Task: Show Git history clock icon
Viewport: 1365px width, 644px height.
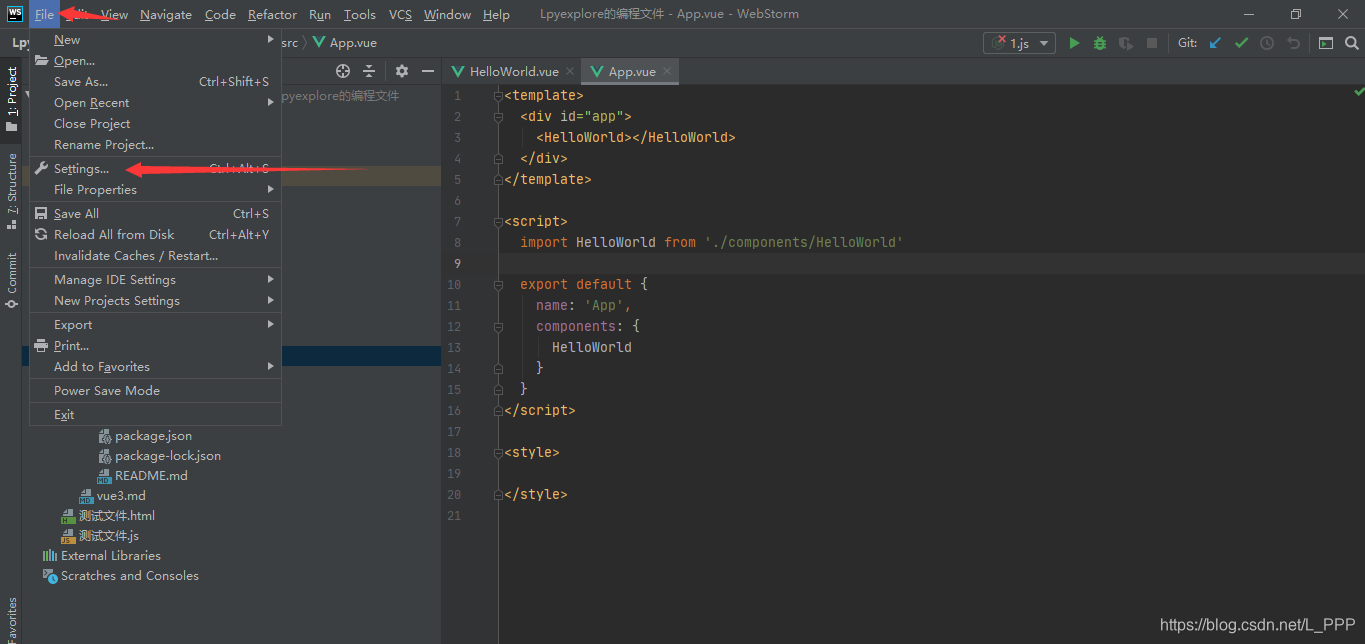Action: 1267,43
